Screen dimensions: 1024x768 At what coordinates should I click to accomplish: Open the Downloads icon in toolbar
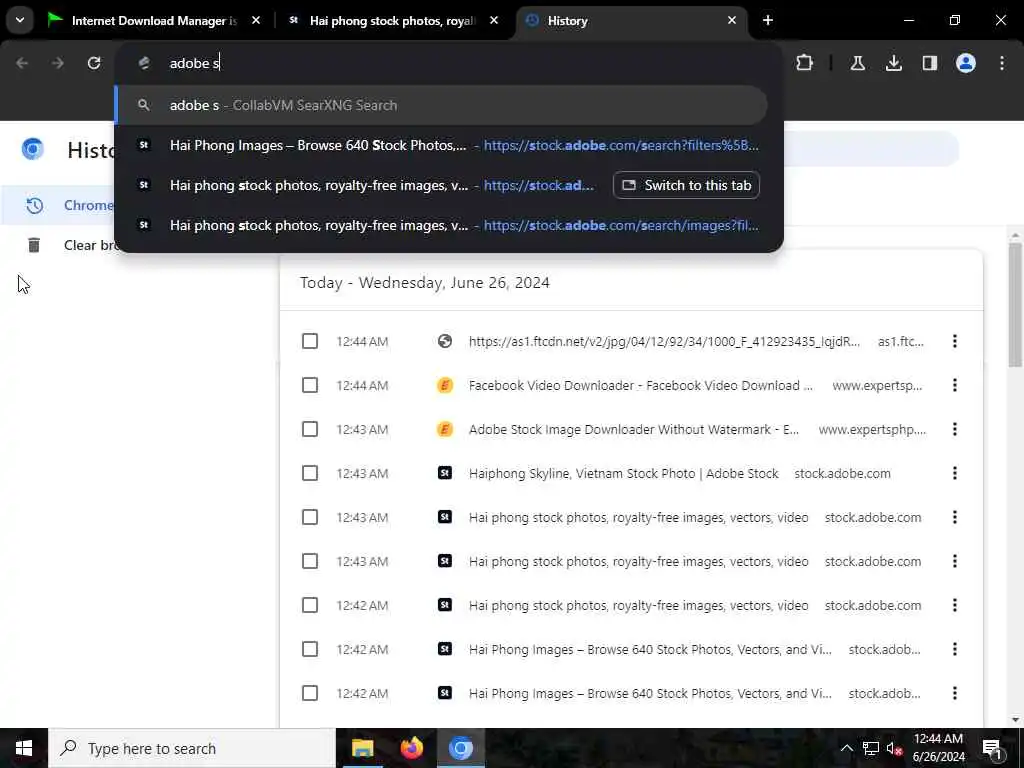(894, 63)
